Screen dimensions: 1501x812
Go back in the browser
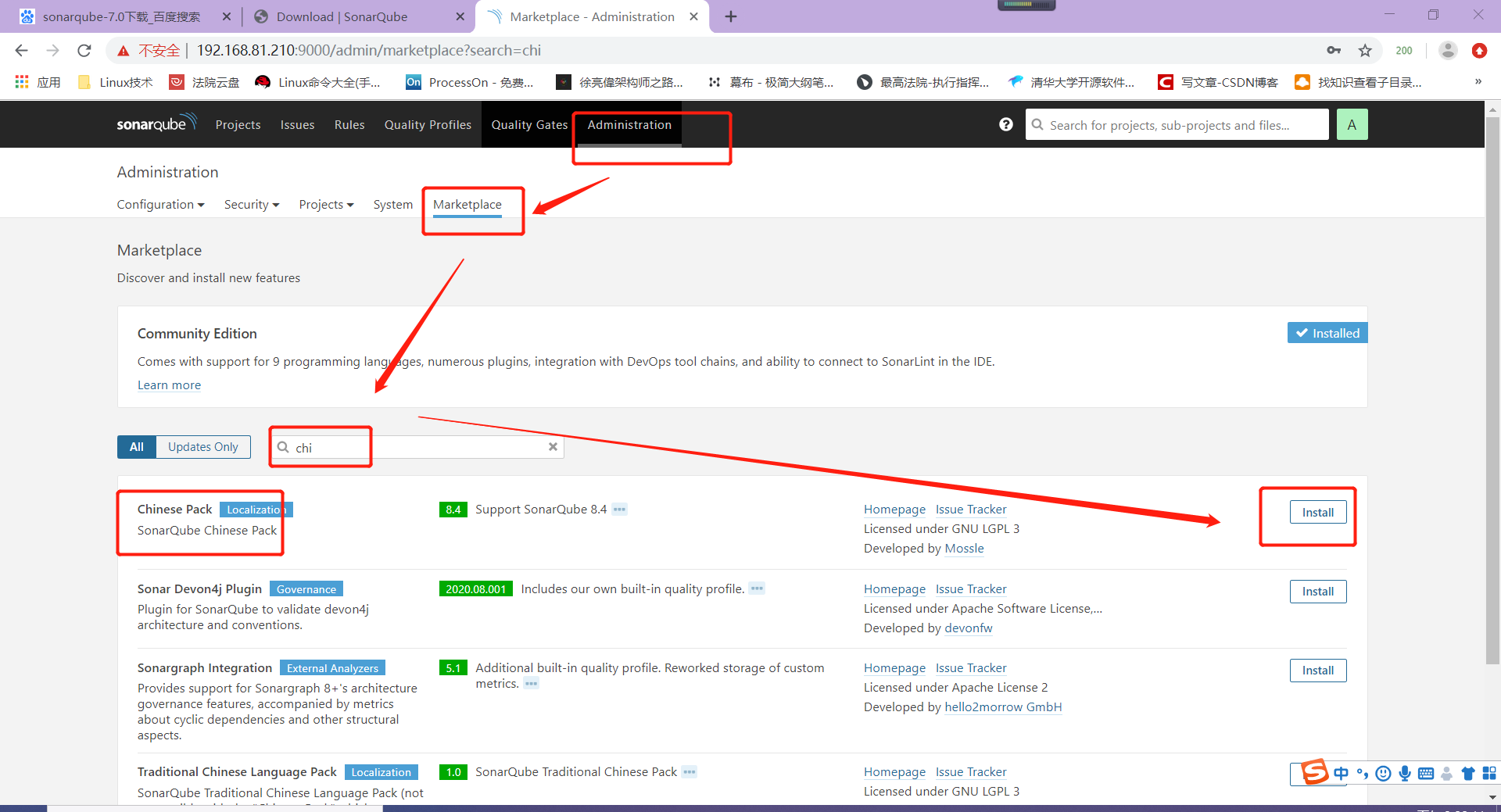pyautogui.click(x=21, y=51)
